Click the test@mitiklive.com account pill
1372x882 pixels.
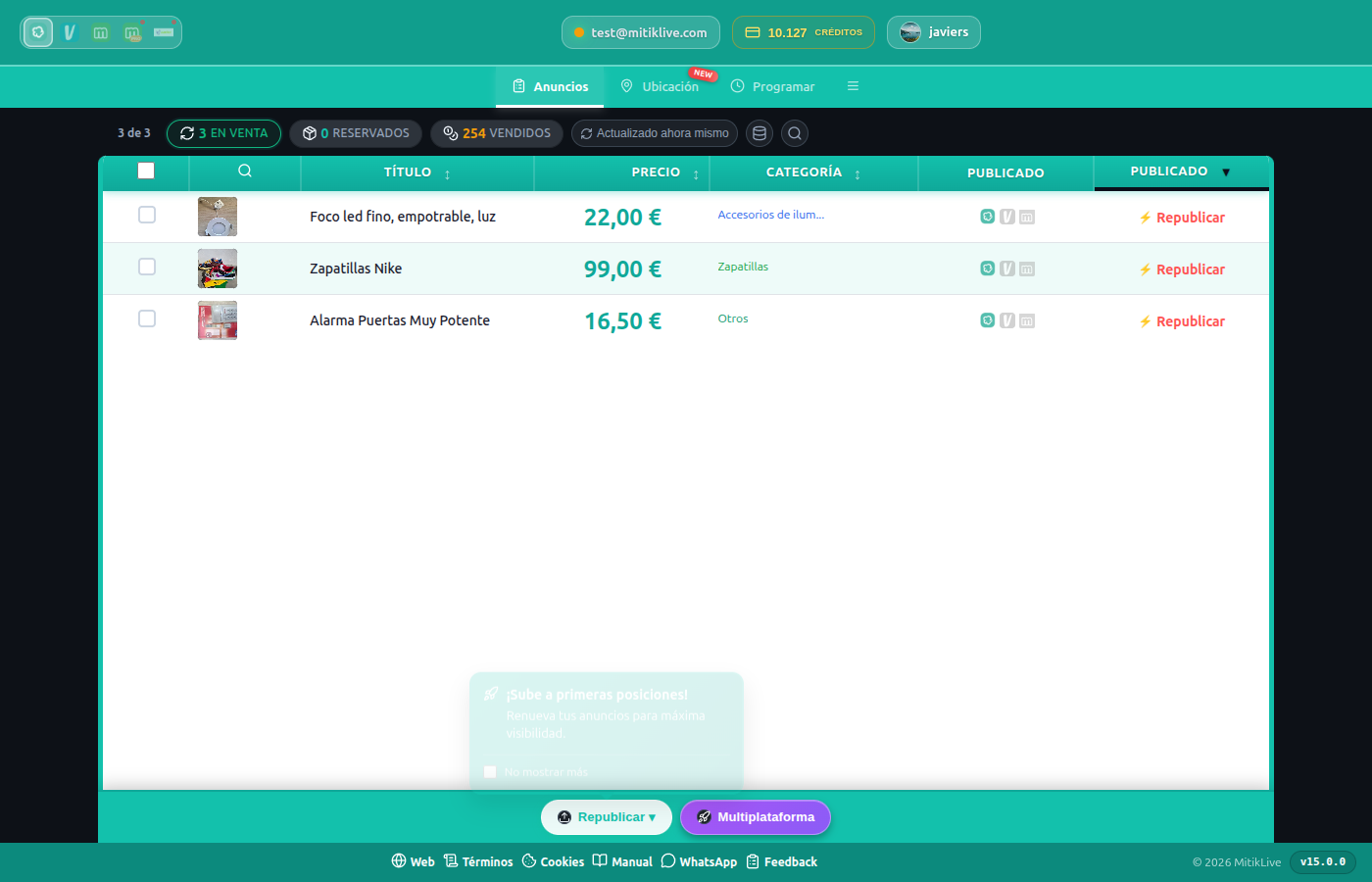tap(641, 32)
